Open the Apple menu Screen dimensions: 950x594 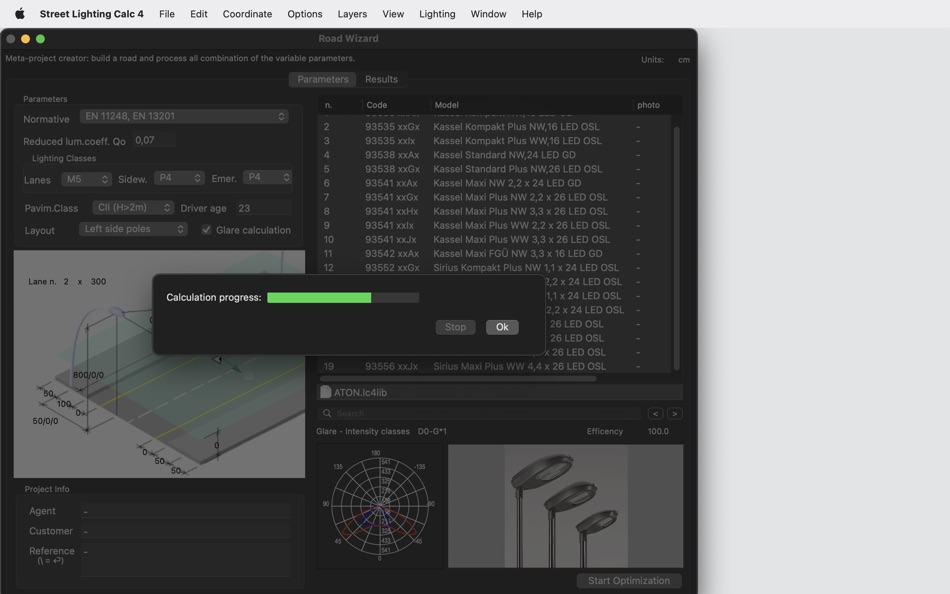click(19, 13)
